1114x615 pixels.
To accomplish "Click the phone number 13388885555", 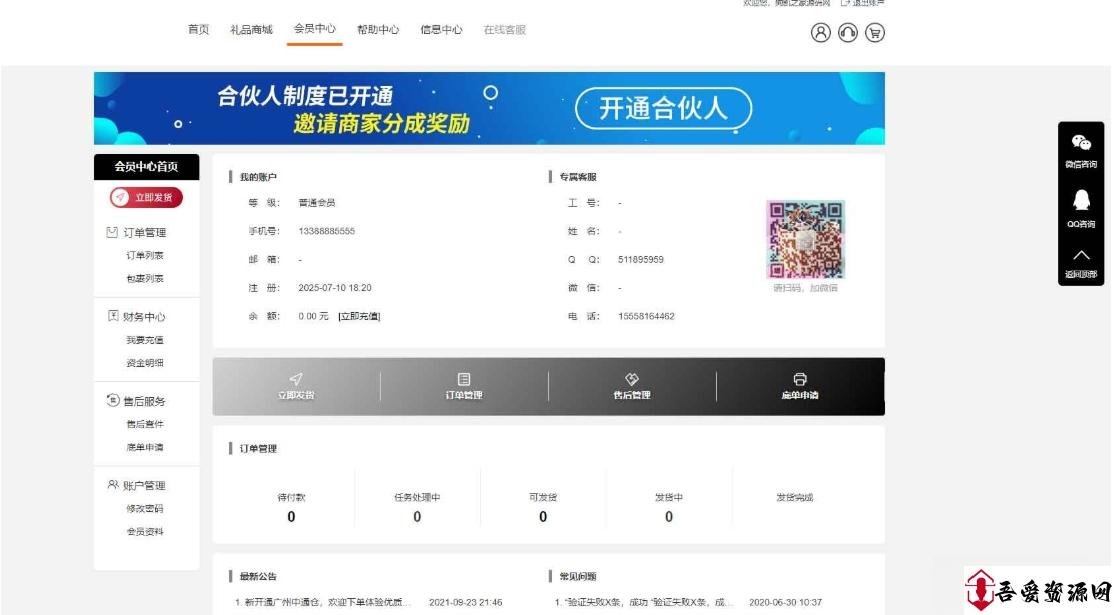I will 327,232.
